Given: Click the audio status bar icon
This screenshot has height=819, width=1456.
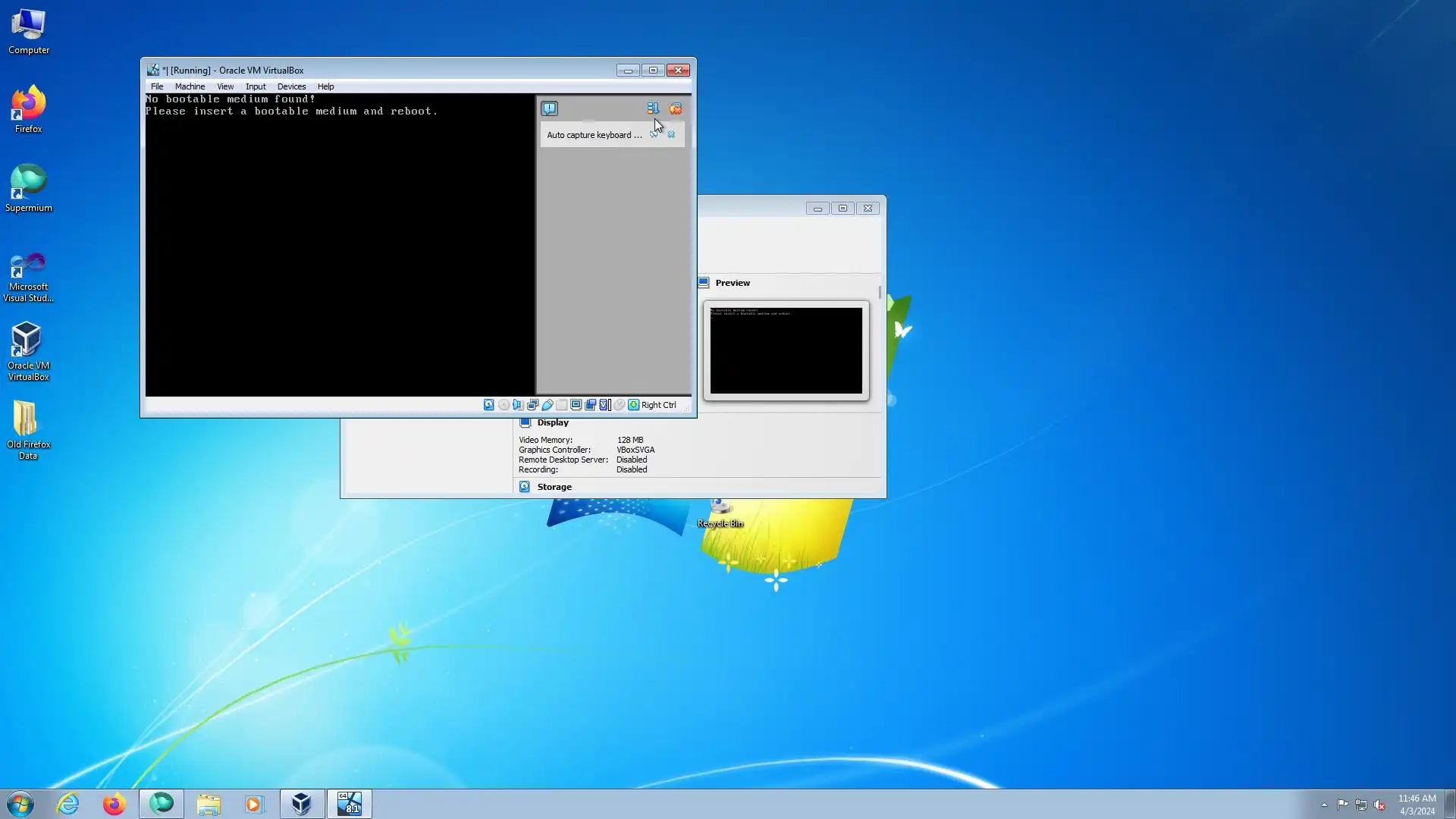Looking at the screenshot, I should coord(518,405).
